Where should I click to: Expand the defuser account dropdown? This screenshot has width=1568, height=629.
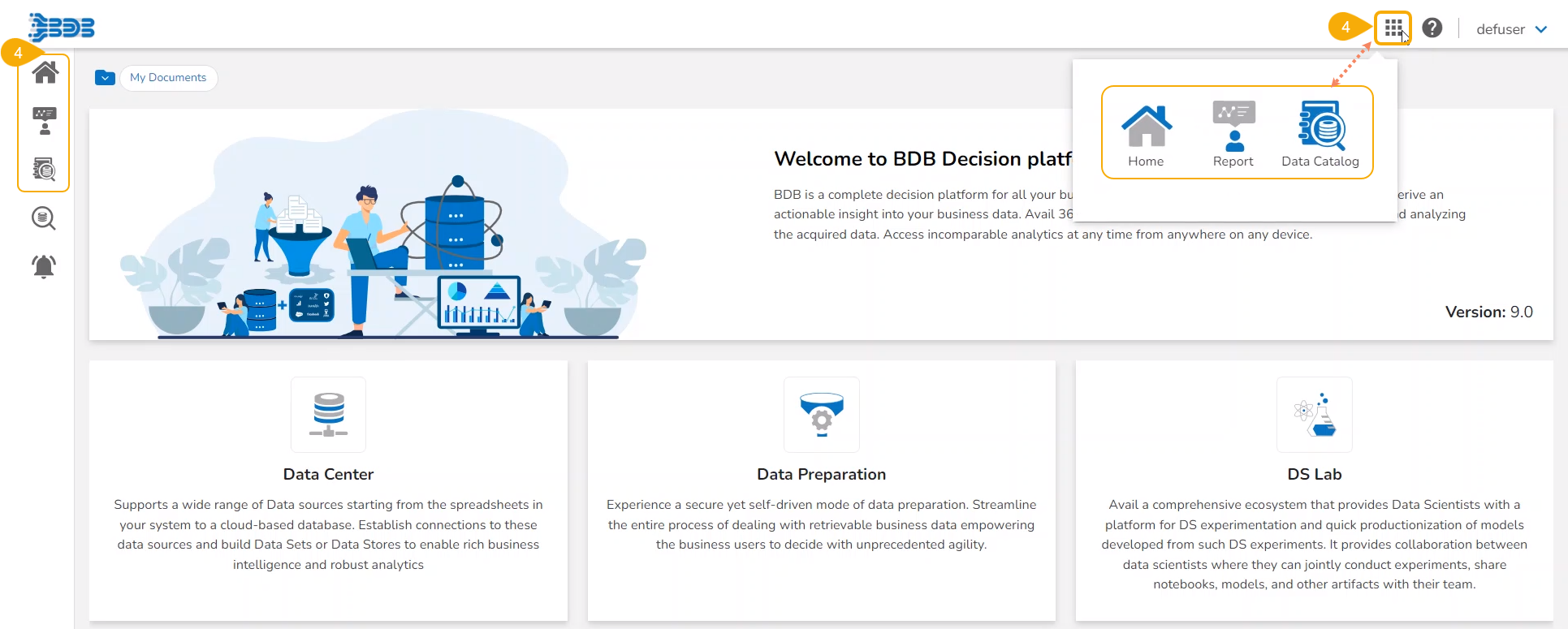[1512, 29]
